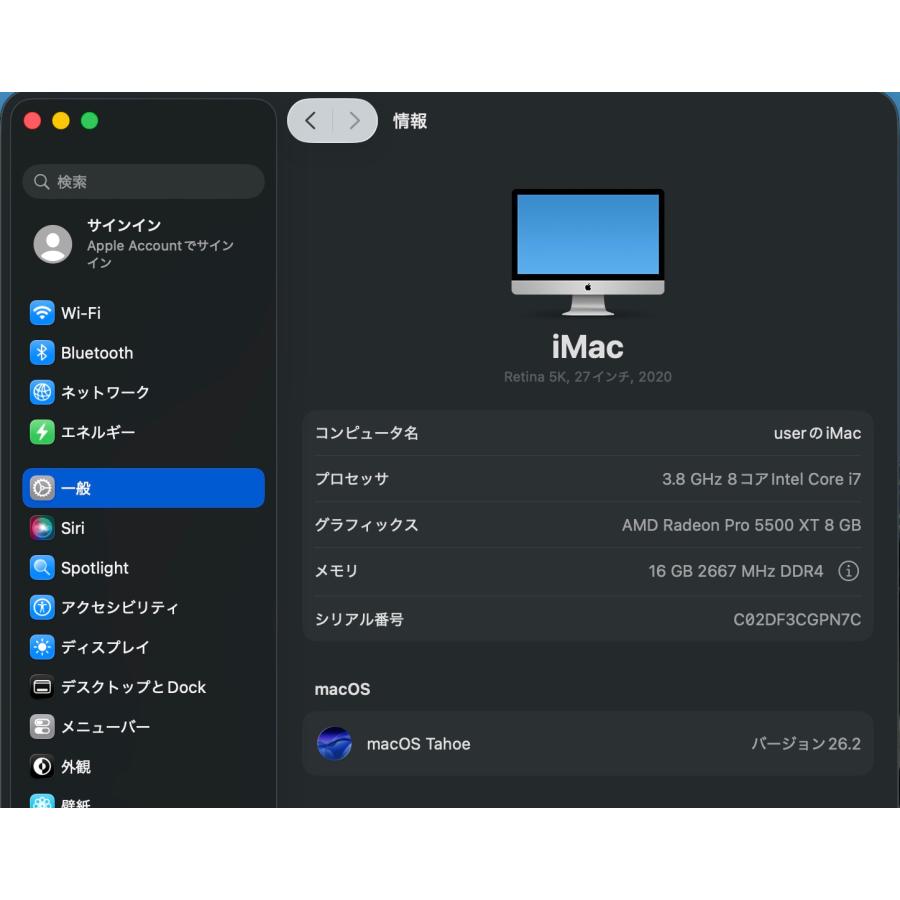The image size is (900, 900).
Task: Click the プロセッサ row label
Action: [351, 479]
